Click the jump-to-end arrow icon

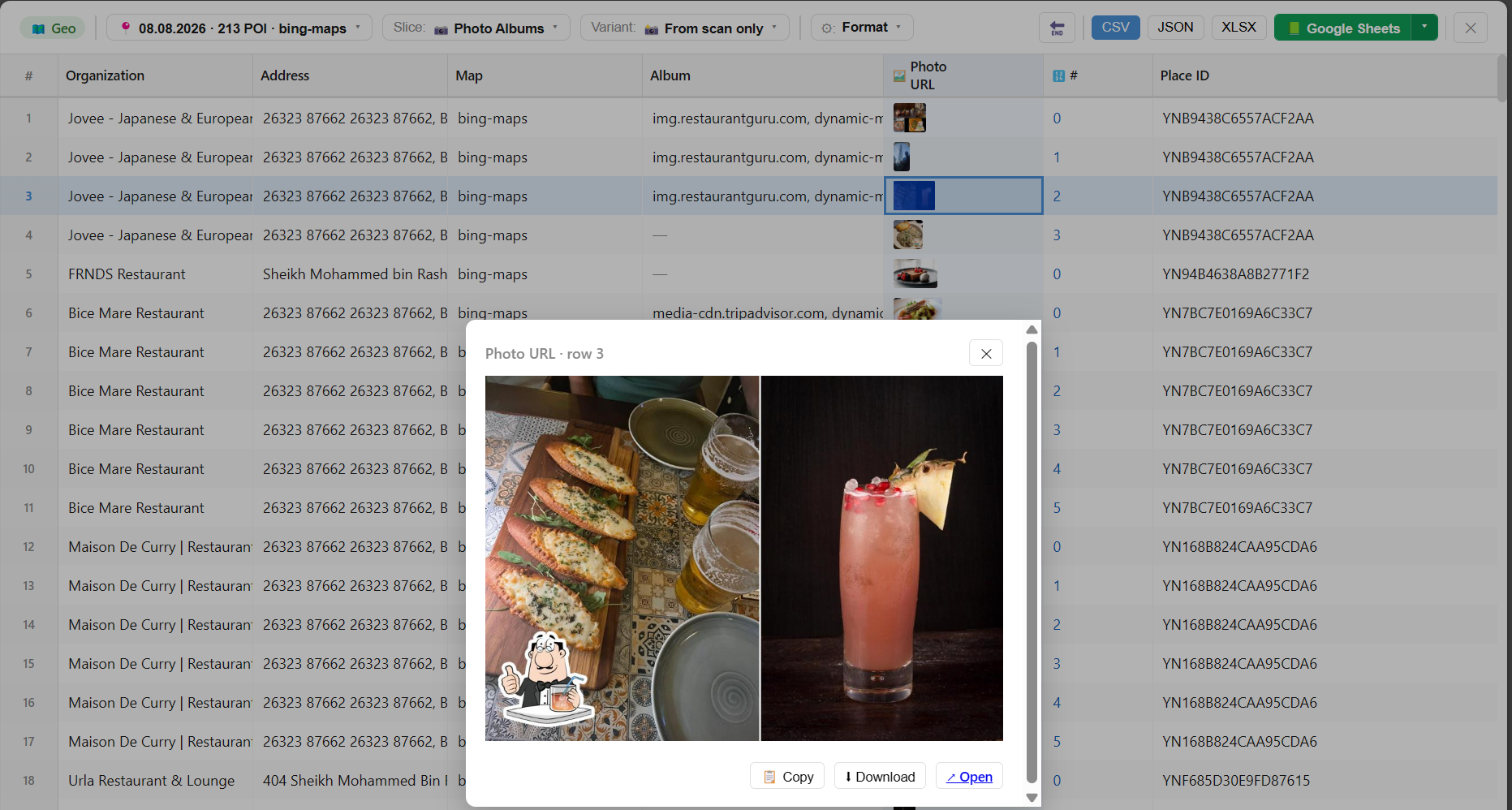pyautogui.click(x=1057, y=28)
